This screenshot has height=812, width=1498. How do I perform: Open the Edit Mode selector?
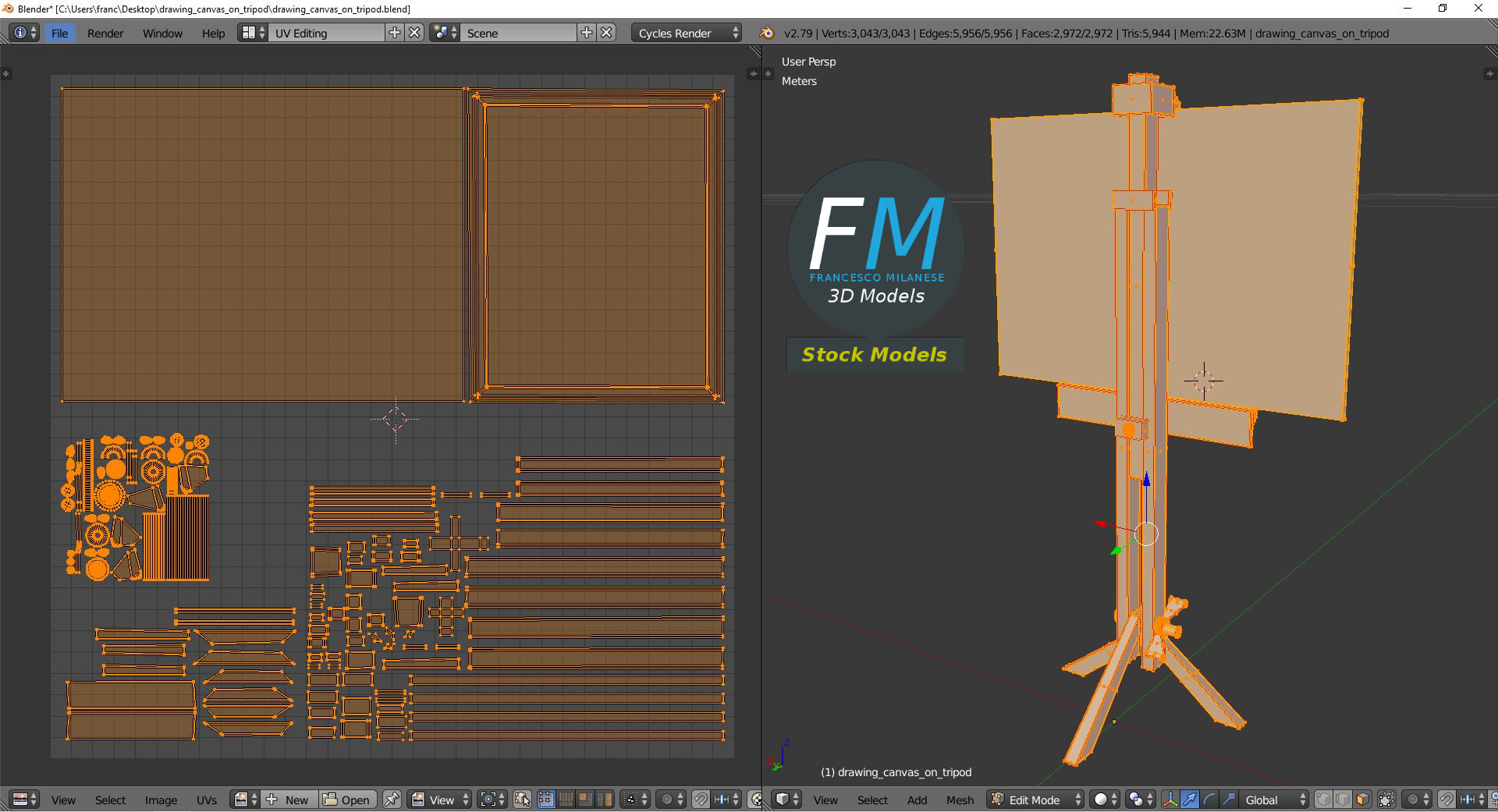tap(1036, 800)
